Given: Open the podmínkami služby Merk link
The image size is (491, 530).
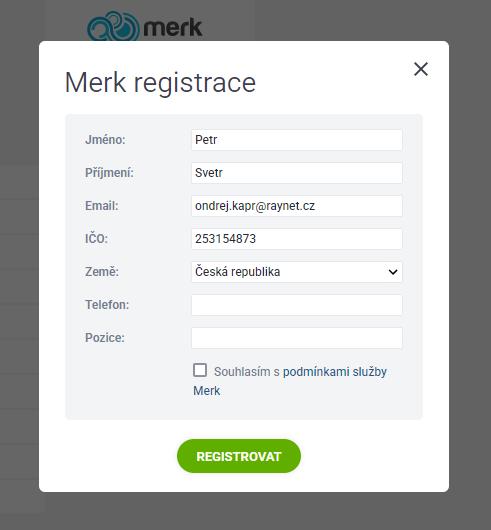Looking at the screenshot, I should [290, 381].
